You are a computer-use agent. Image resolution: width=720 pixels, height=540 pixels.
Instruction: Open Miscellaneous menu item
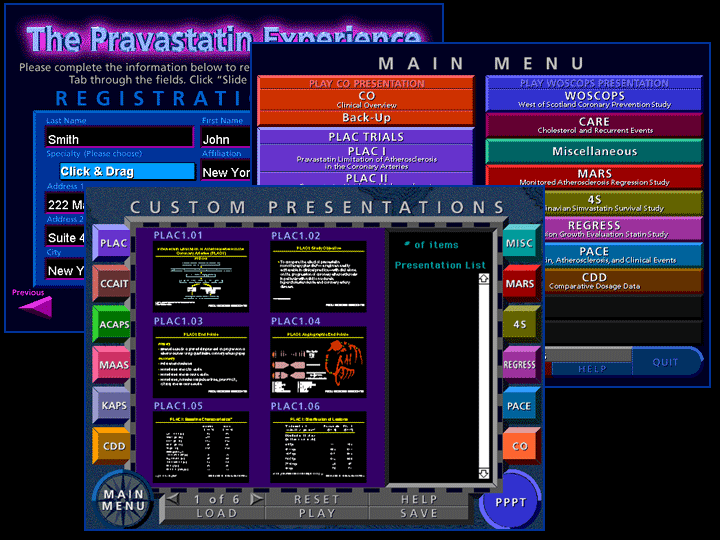[x=594, y=151]
